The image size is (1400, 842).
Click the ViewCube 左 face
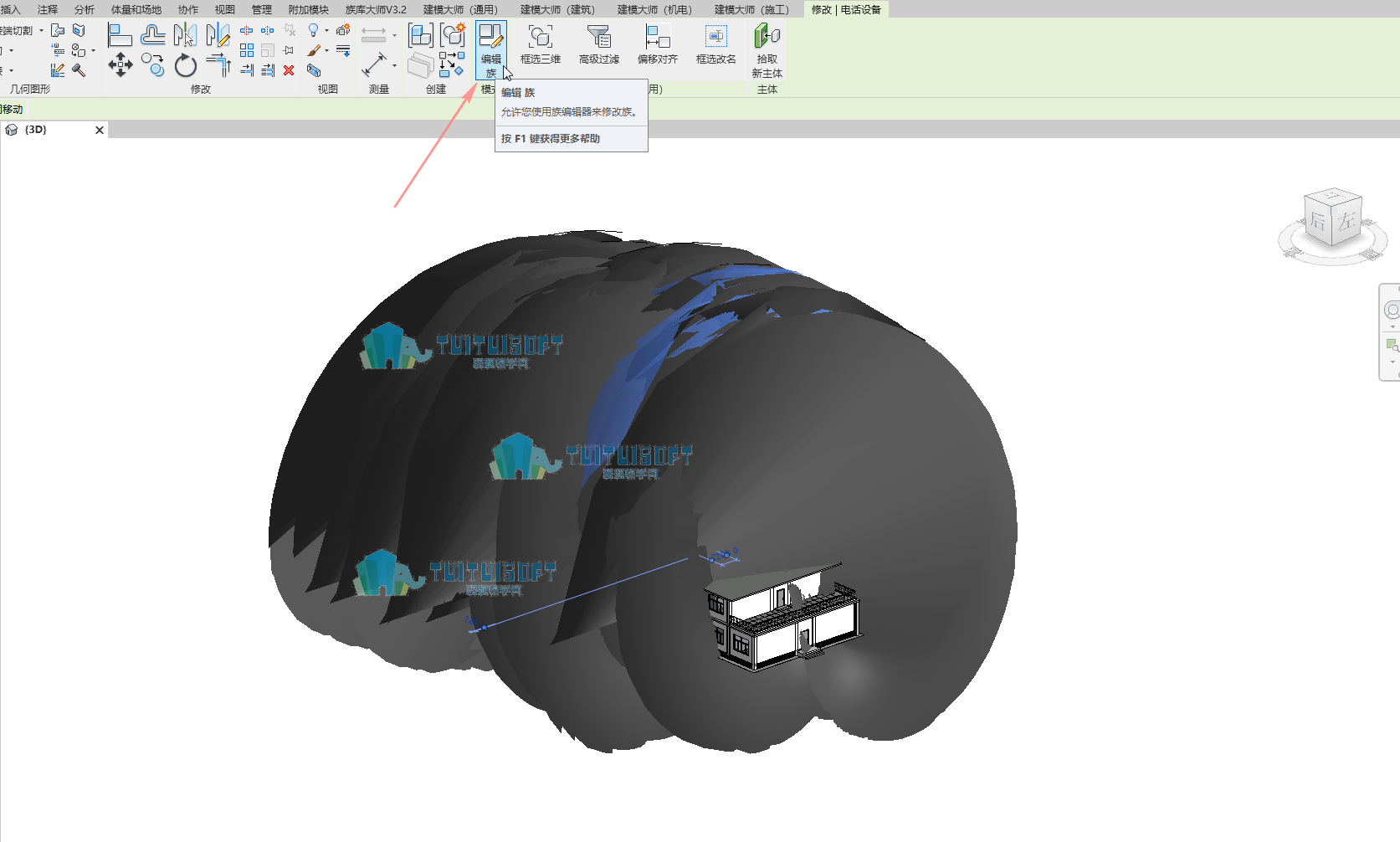(1347, 221)
